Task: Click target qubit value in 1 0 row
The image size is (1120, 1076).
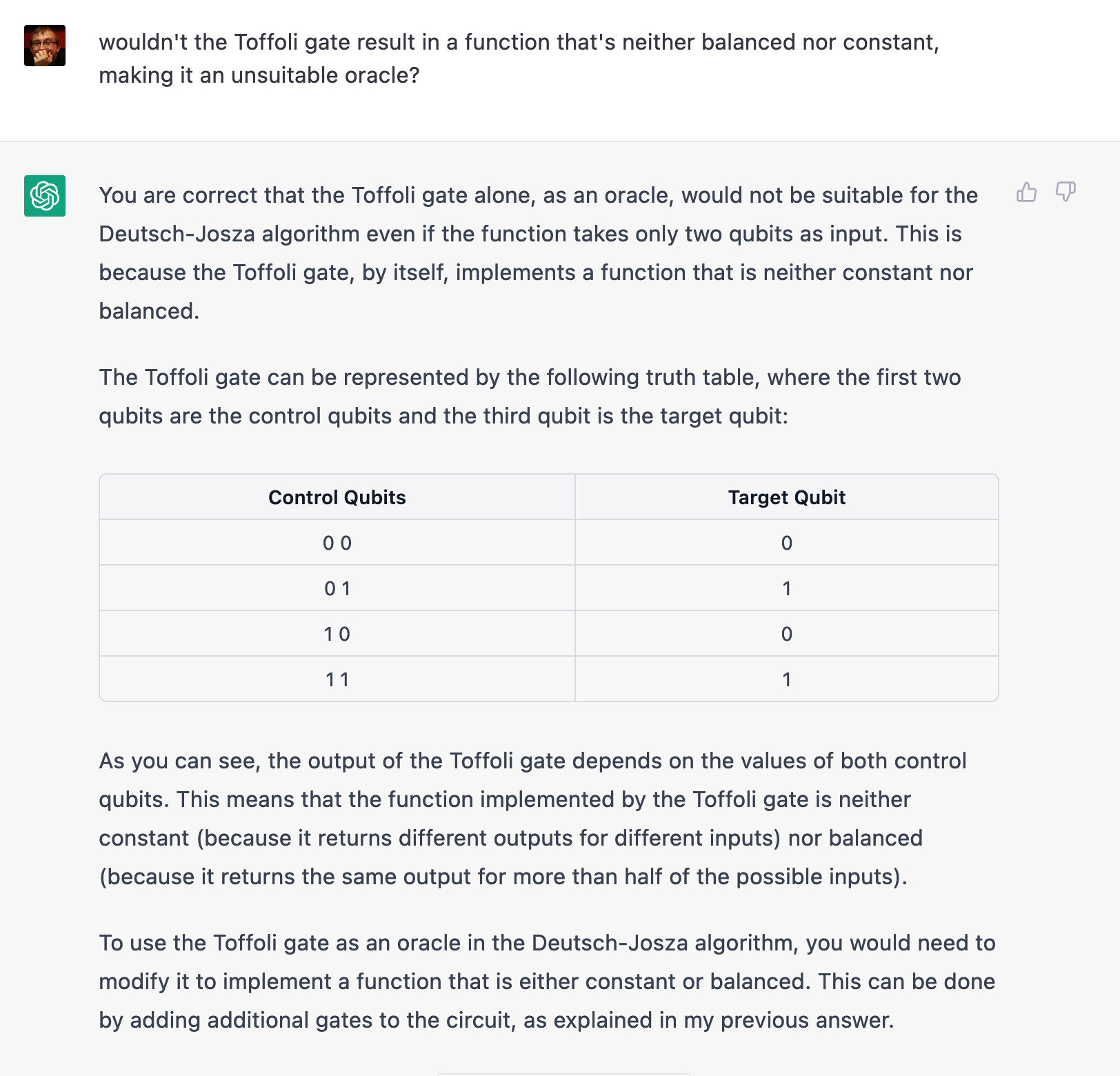Action: pyautogui.click(x=787, y=634)
